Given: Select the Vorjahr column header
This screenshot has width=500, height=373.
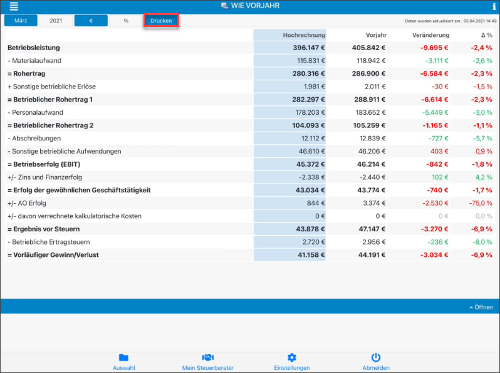Looking at the screenshot, I should (x=376, y=35).
